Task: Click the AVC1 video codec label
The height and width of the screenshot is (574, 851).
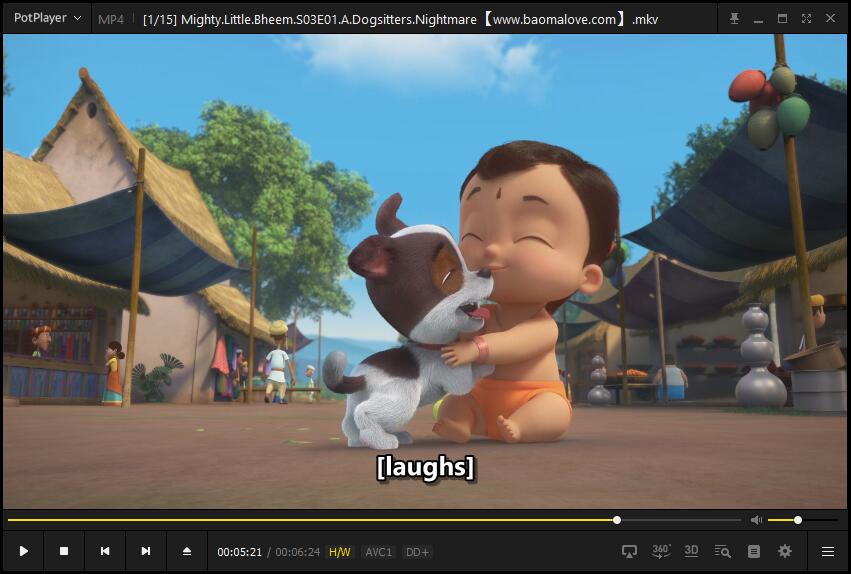Action: click(x=378, y=552)
